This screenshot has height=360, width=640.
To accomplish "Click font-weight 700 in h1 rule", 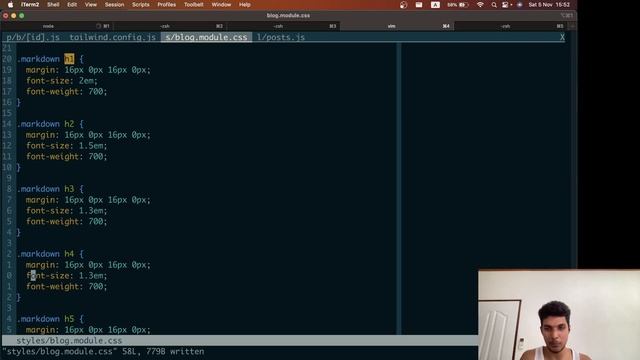I will click(67, 92).
